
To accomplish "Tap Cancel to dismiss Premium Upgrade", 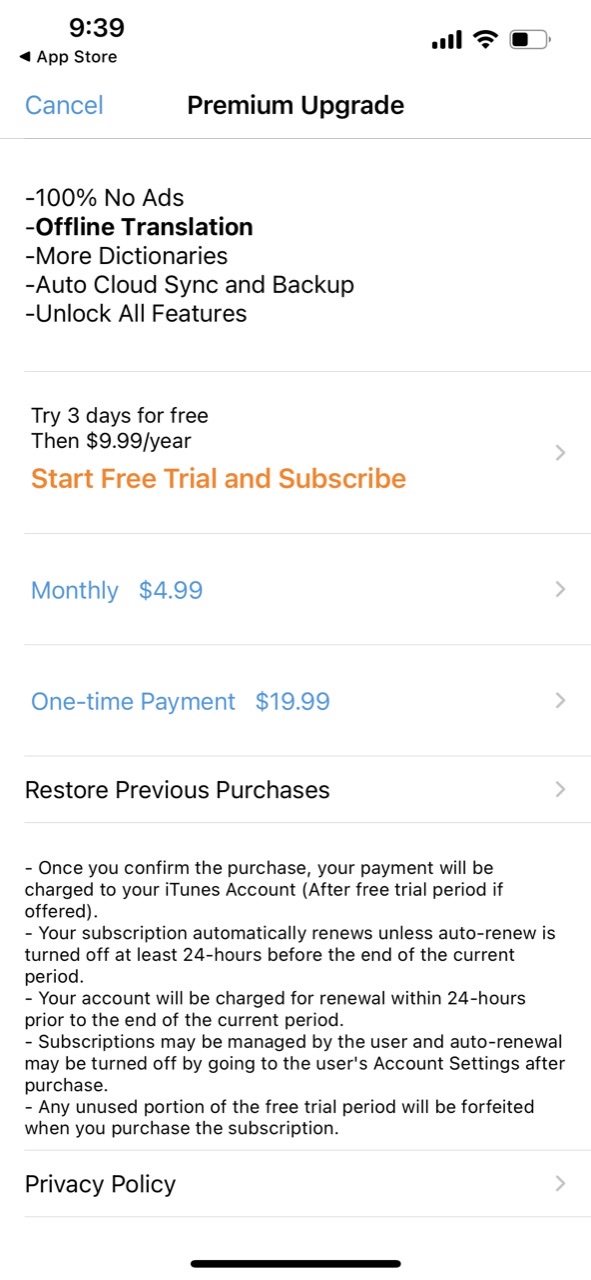I will click(64, 105).
